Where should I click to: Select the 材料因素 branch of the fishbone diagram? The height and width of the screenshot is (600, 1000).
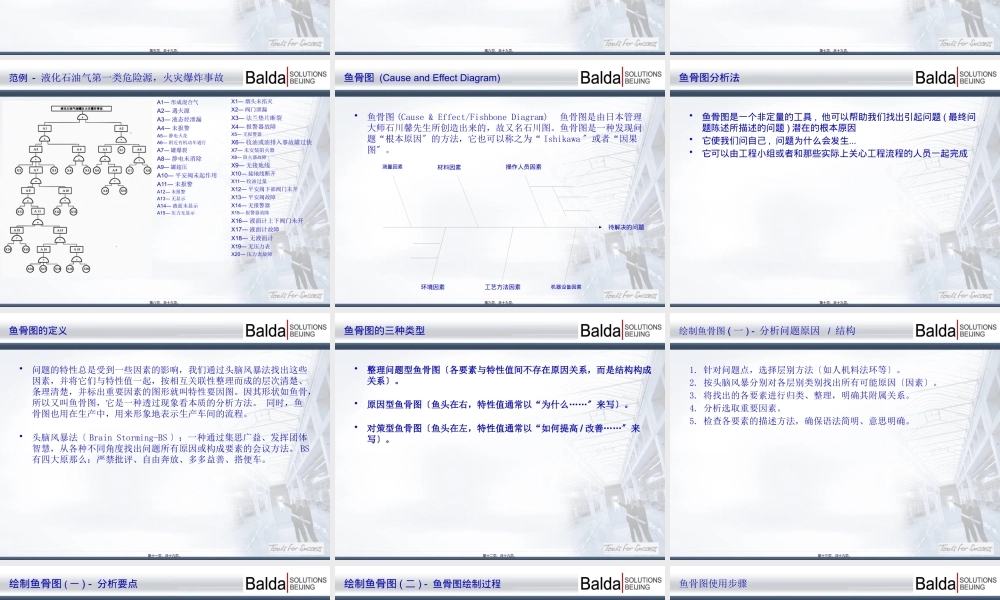(x=447, y=165)
